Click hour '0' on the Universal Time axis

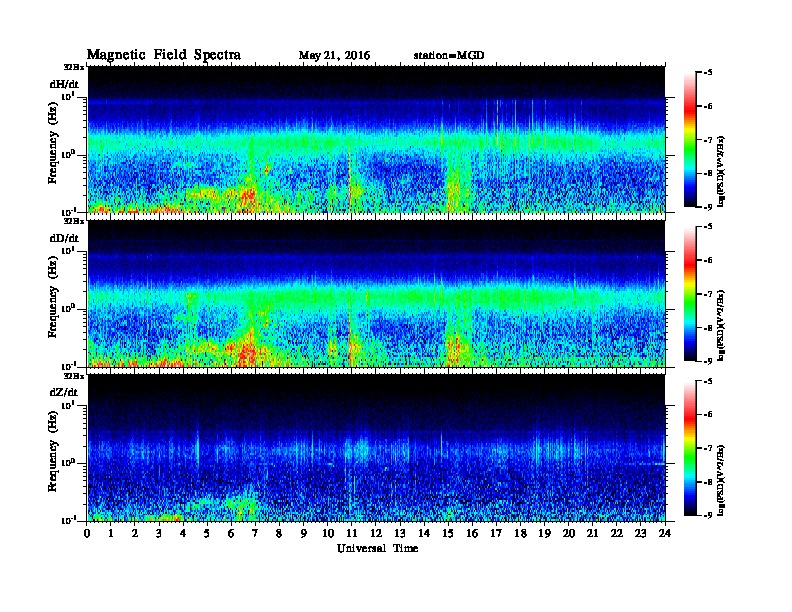click(x=87, y=533)
